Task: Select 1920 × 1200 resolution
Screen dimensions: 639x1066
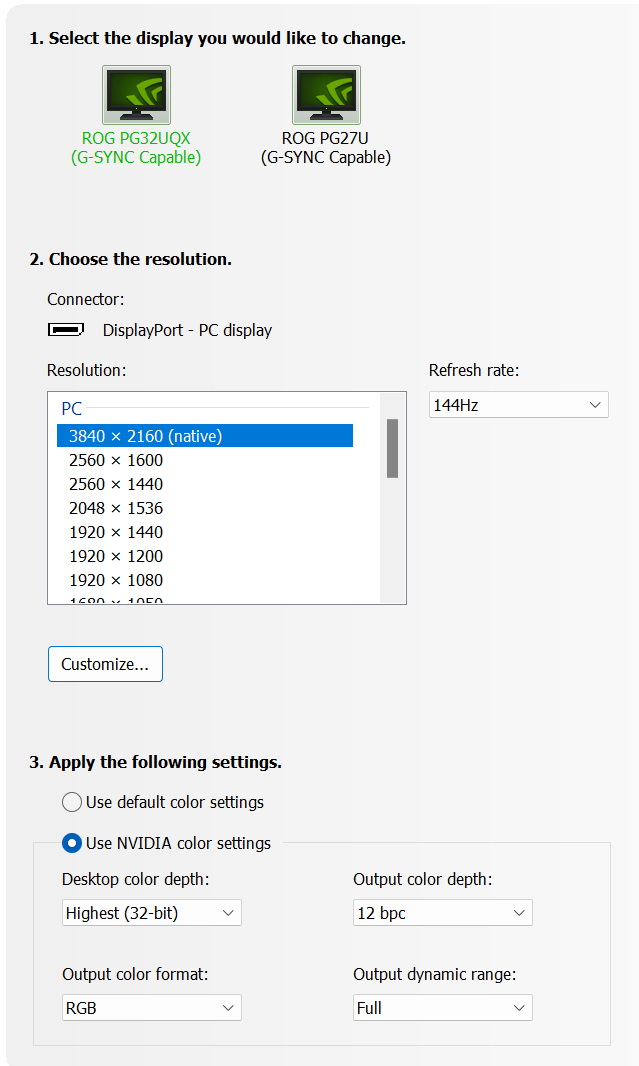Action: click(x=116, y=556)
